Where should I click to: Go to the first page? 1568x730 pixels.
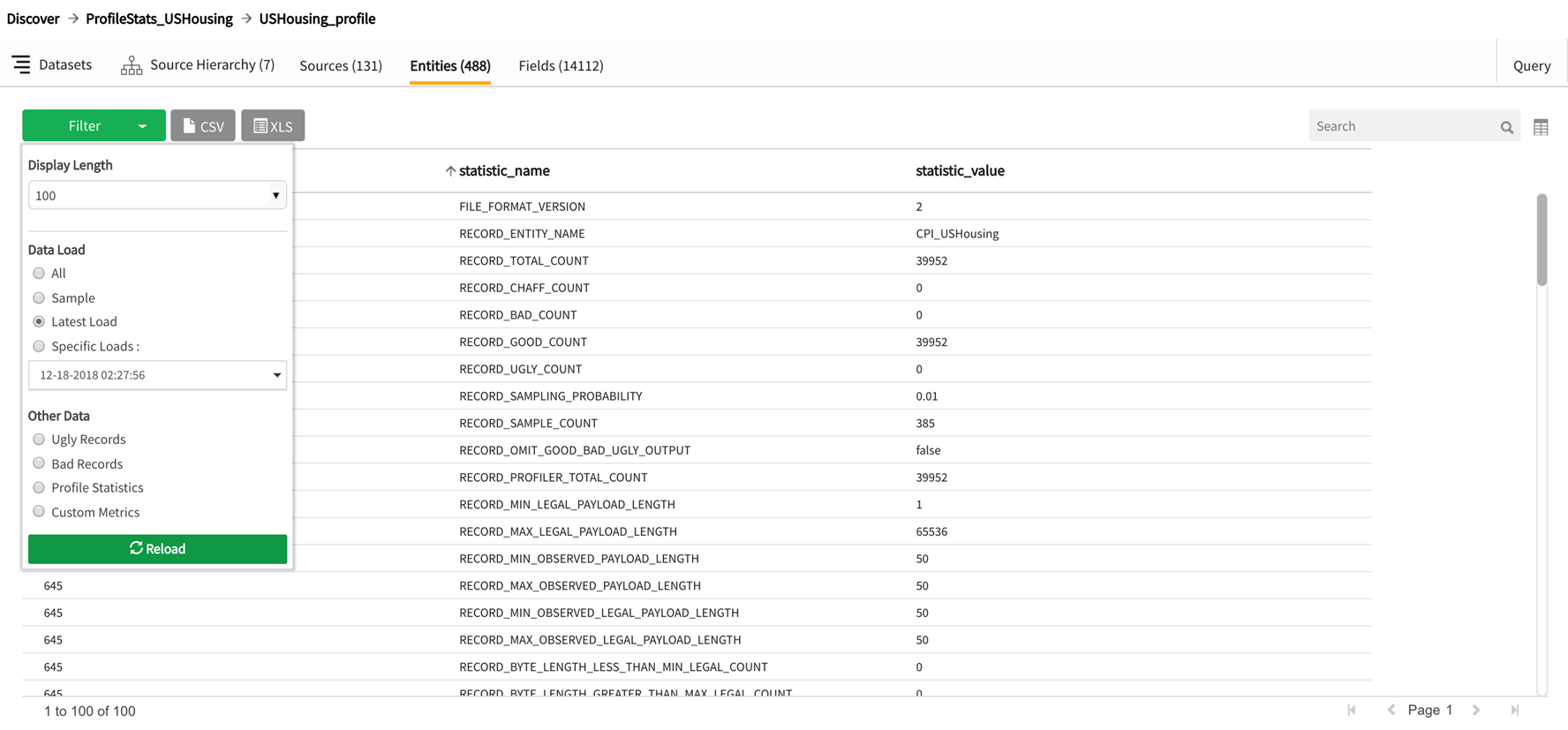1351,710
